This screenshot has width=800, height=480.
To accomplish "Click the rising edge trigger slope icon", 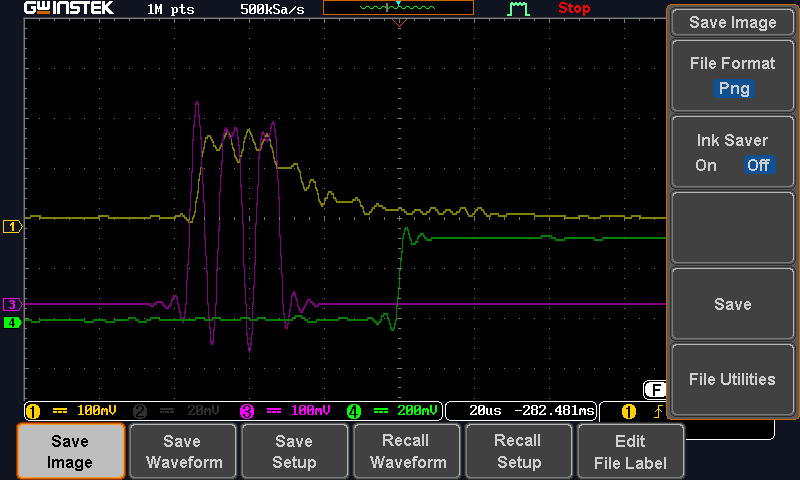I will 658,411.
